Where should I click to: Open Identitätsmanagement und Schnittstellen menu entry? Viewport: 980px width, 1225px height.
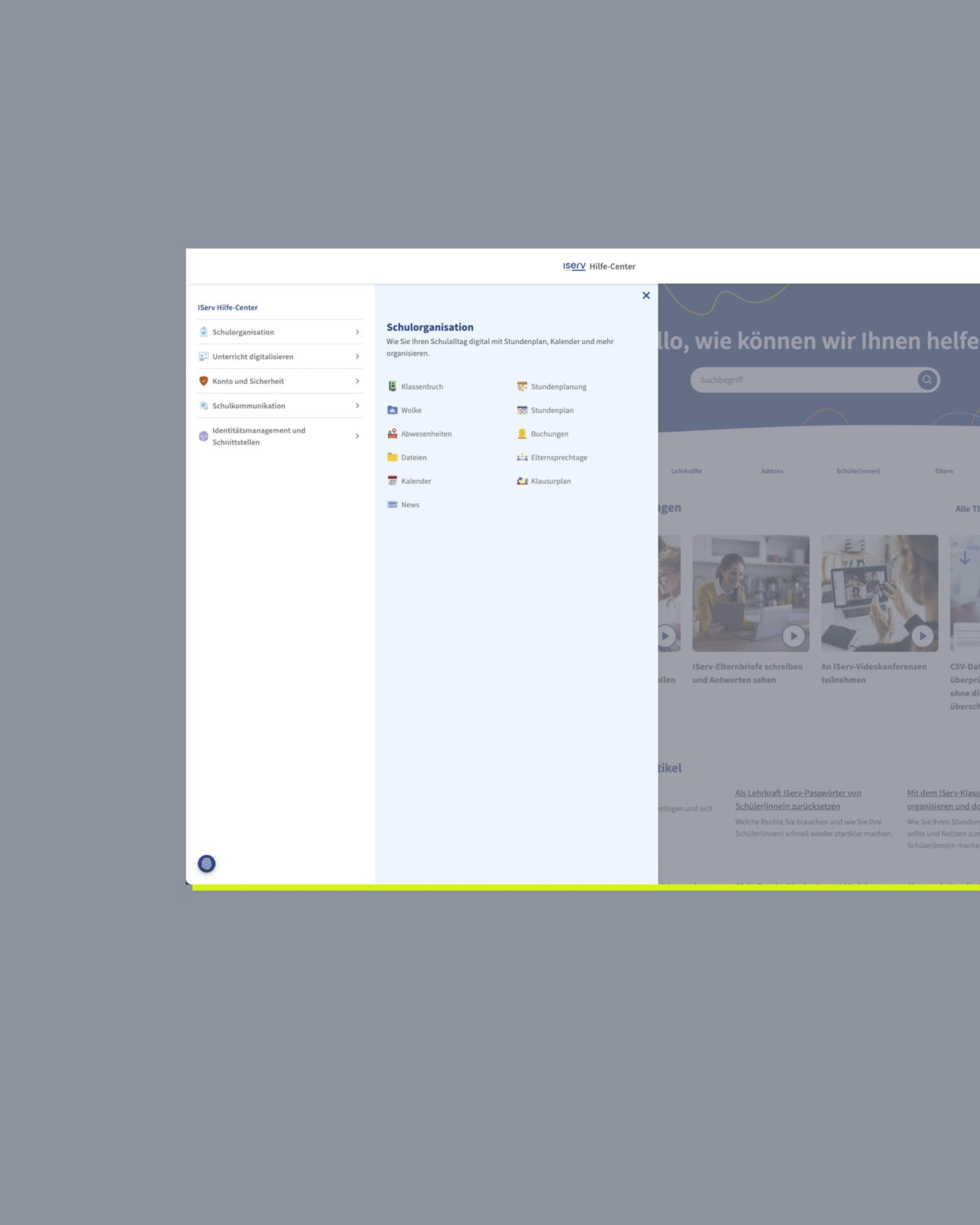click(258, 436)
